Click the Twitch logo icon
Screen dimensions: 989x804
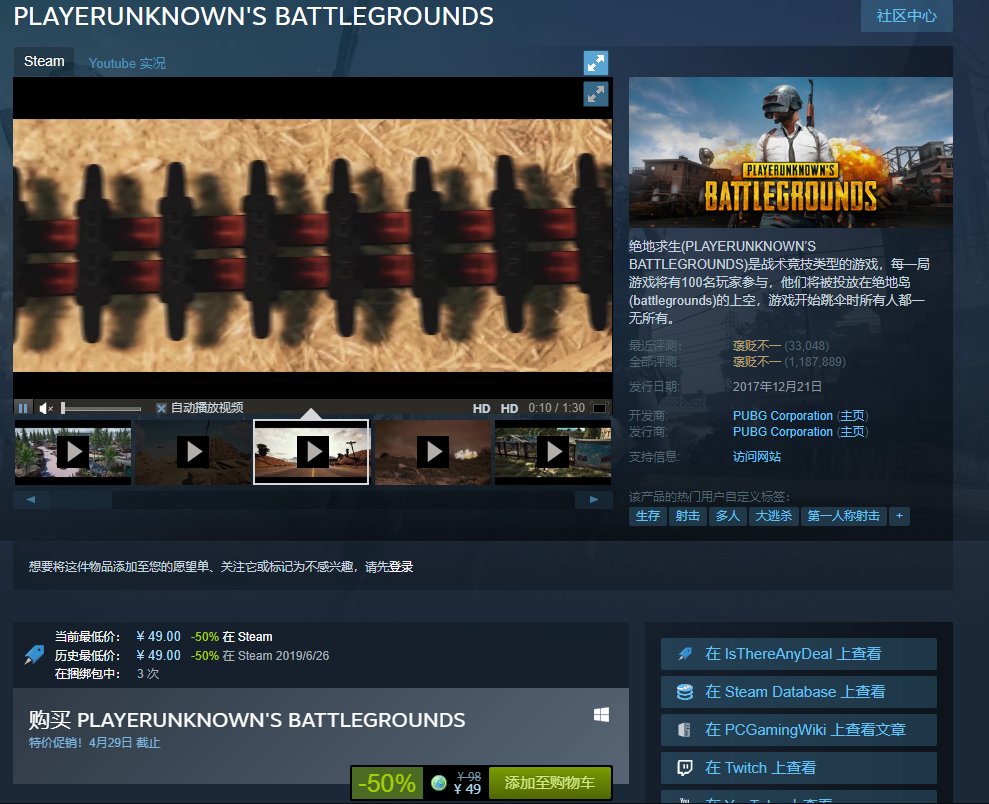coord(684,767)
